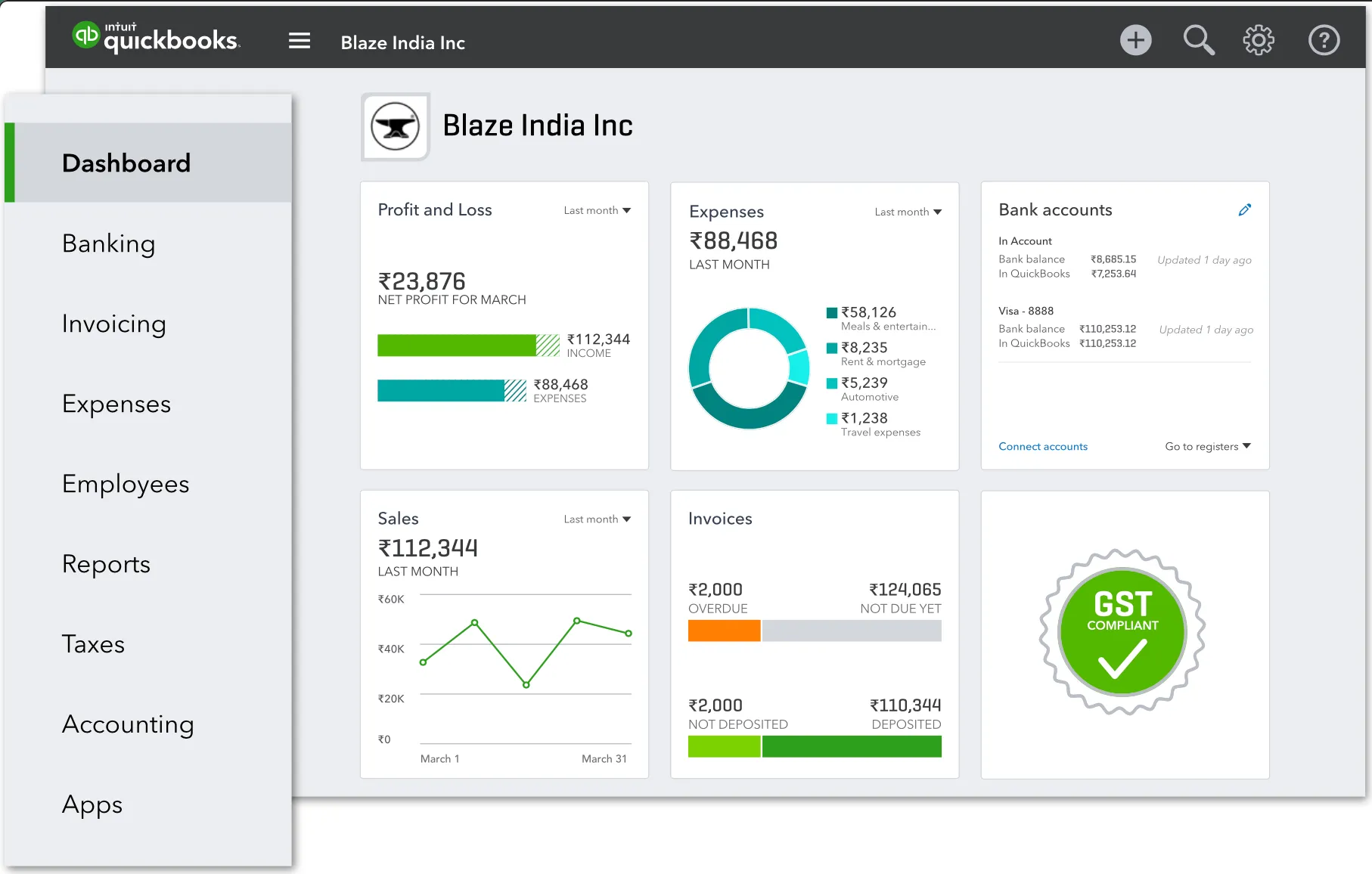Image resolution: width=1372 pixels, height=874 pixels.
Task: Expand the Go to registers dropdown
Action: 1207,446
